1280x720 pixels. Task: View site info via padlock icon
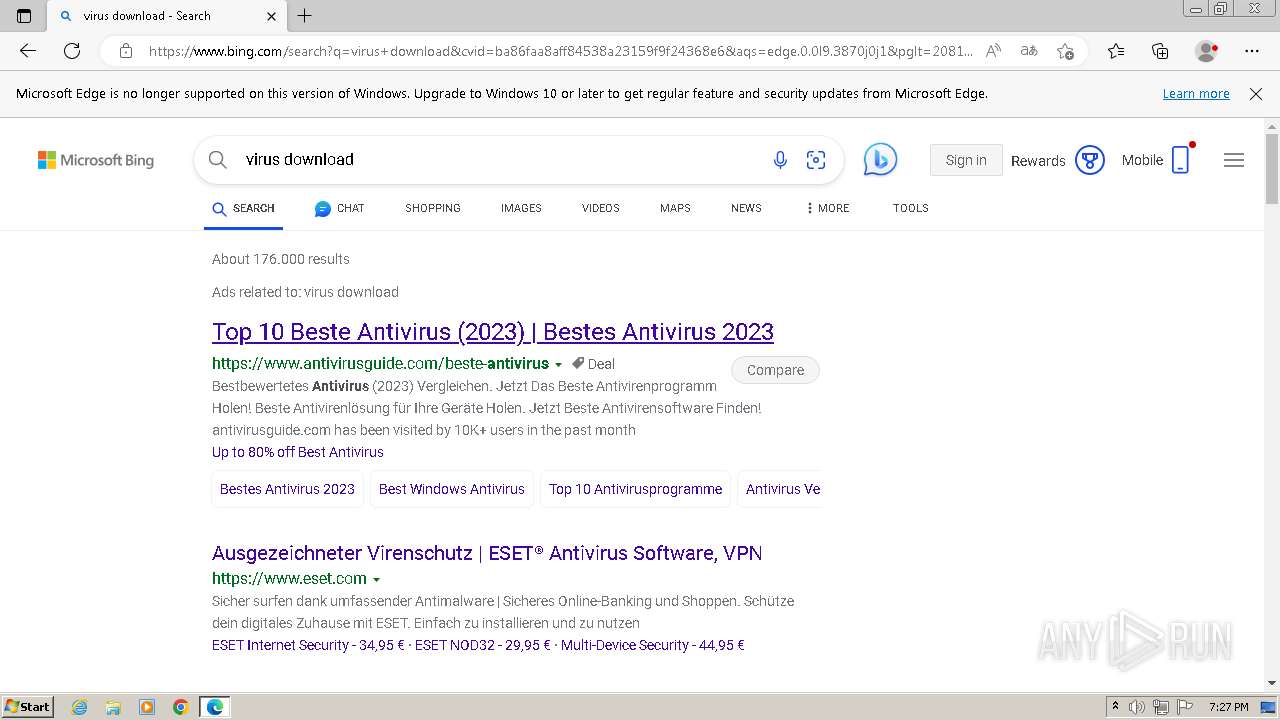coord(126,51)
